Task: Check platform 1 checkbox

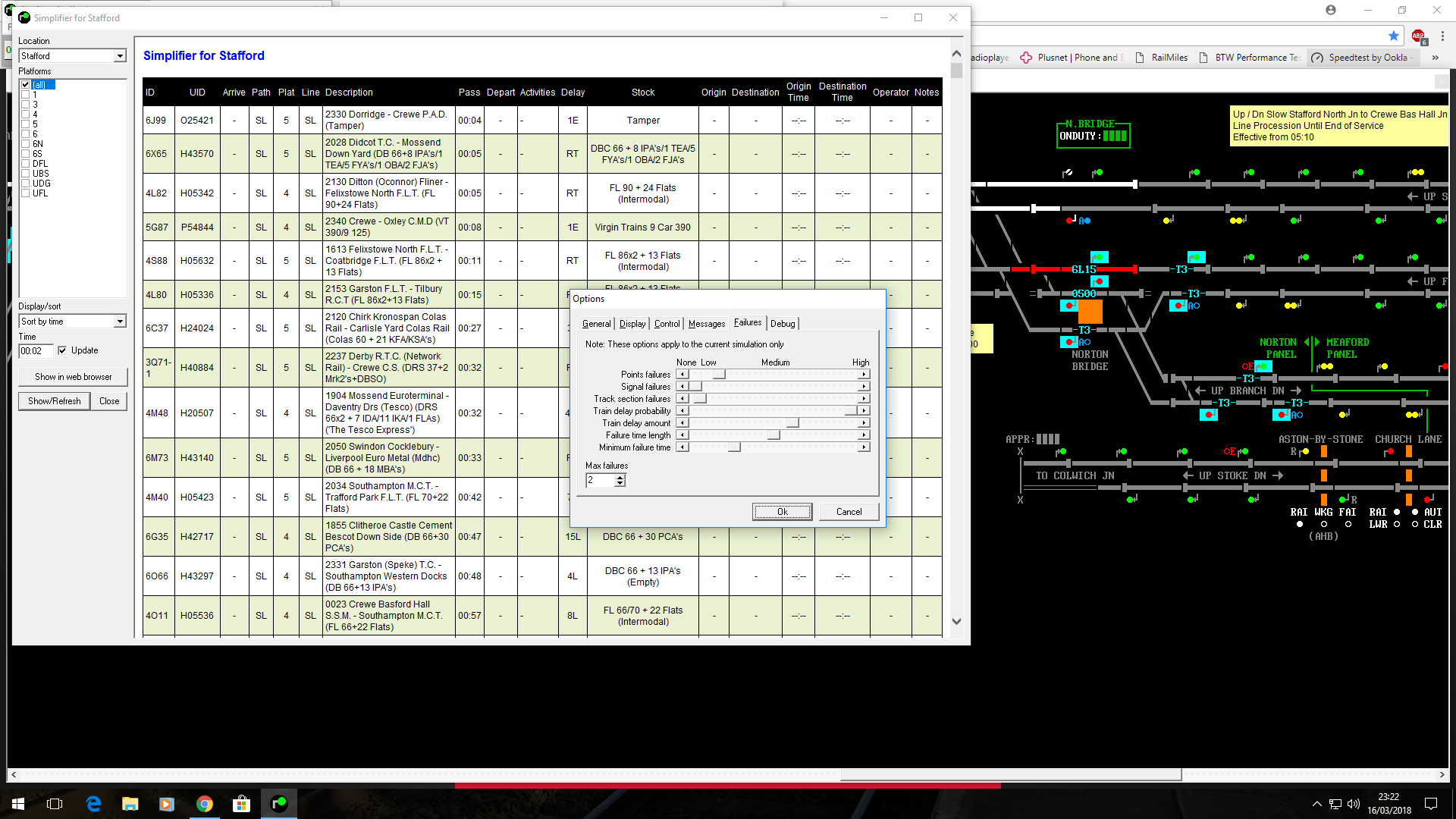Action: 26,95
